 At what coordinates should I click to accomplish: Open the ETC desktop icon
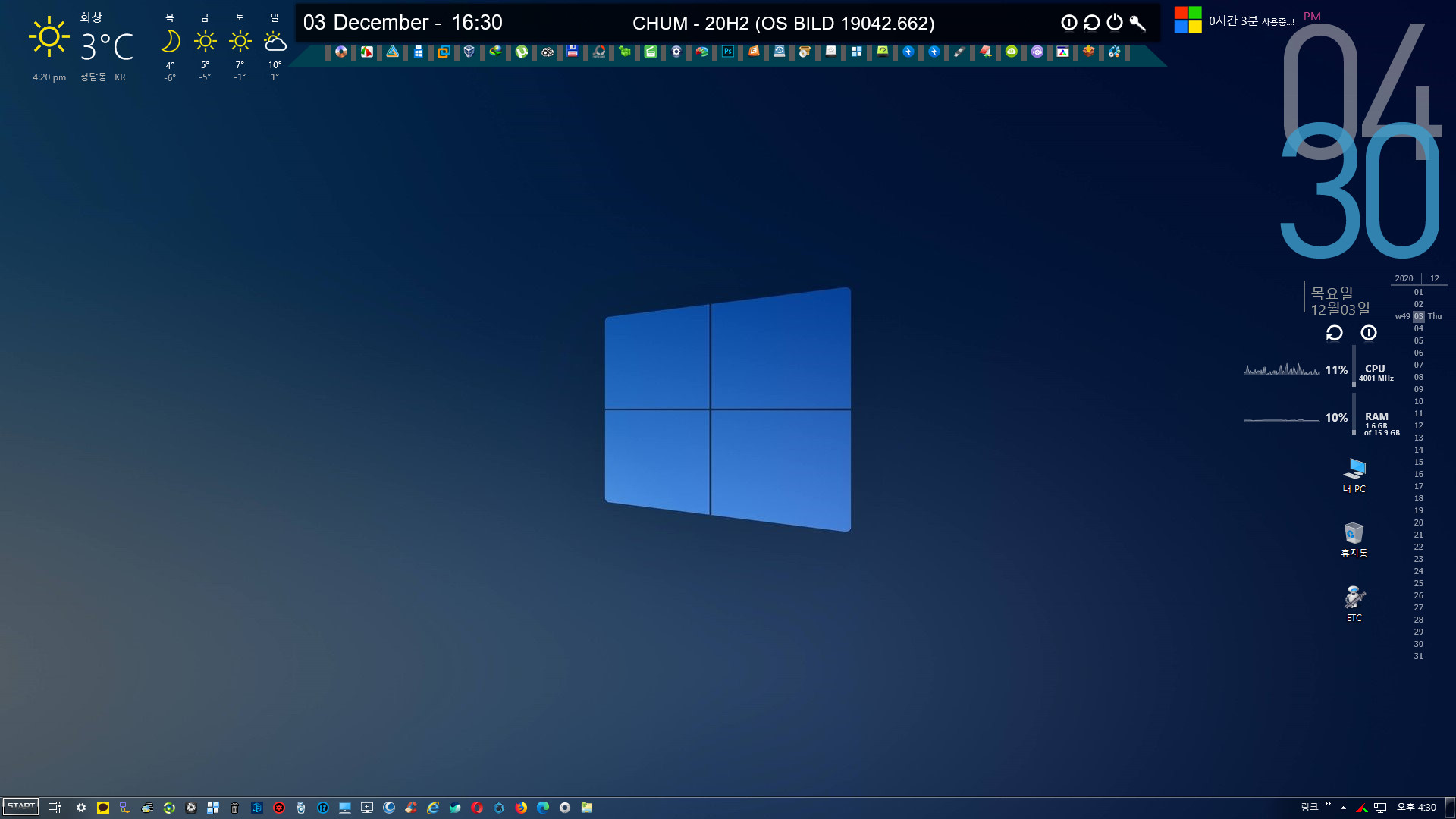1354,604
